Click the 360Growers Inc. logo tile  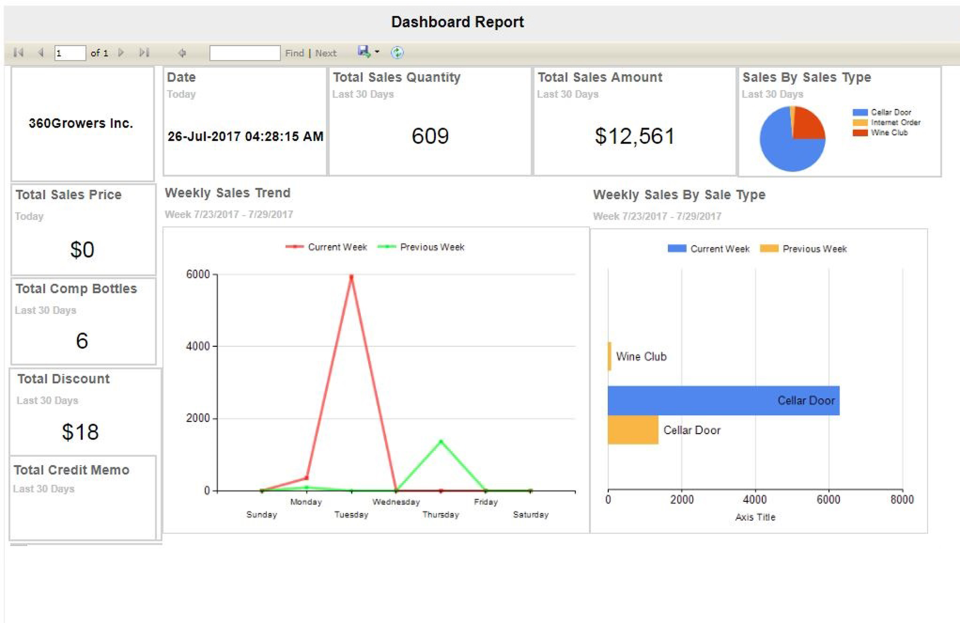tap(82, 122)
